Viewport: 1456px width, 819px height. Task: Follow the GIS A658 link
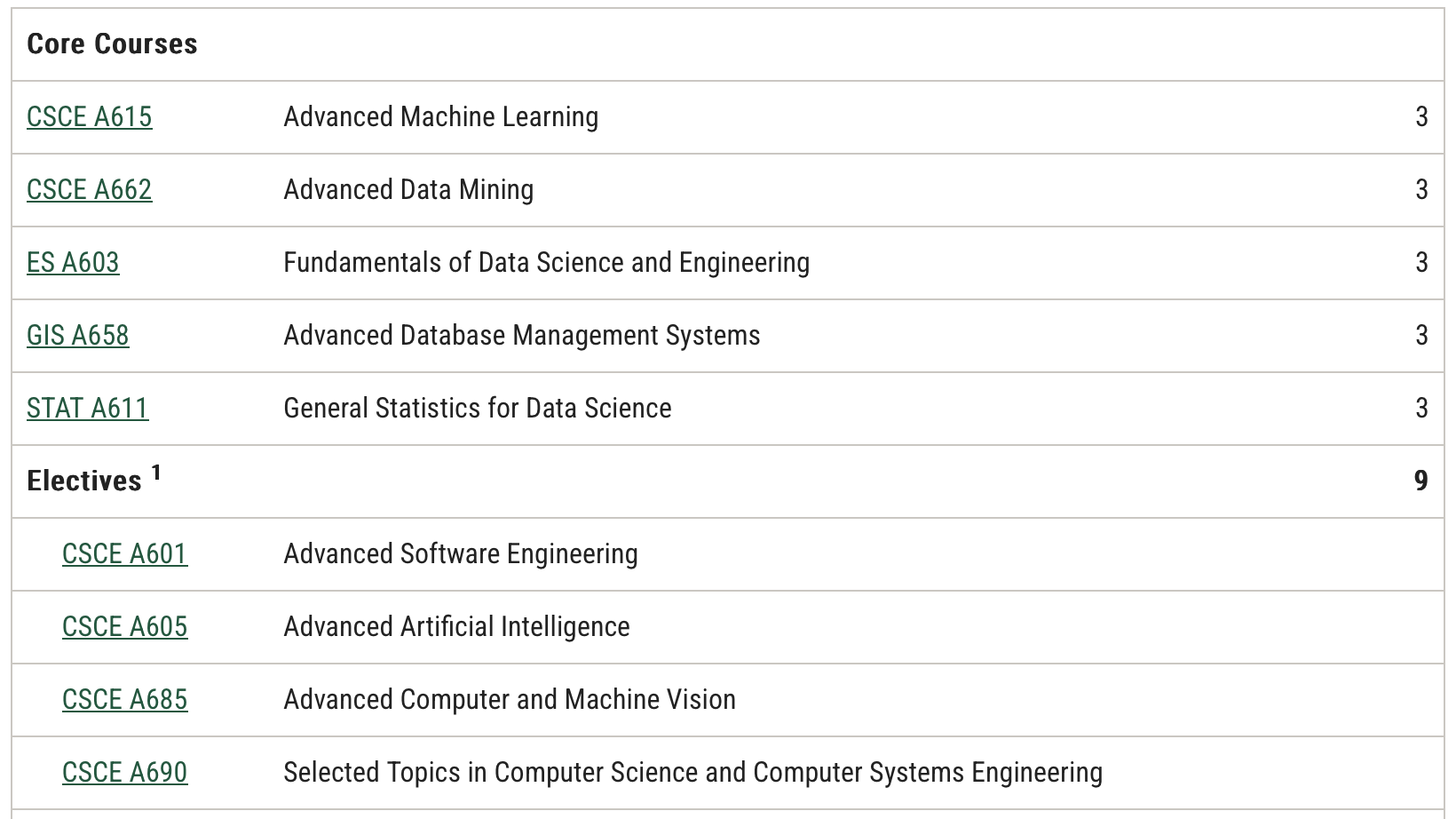[77, 336]
